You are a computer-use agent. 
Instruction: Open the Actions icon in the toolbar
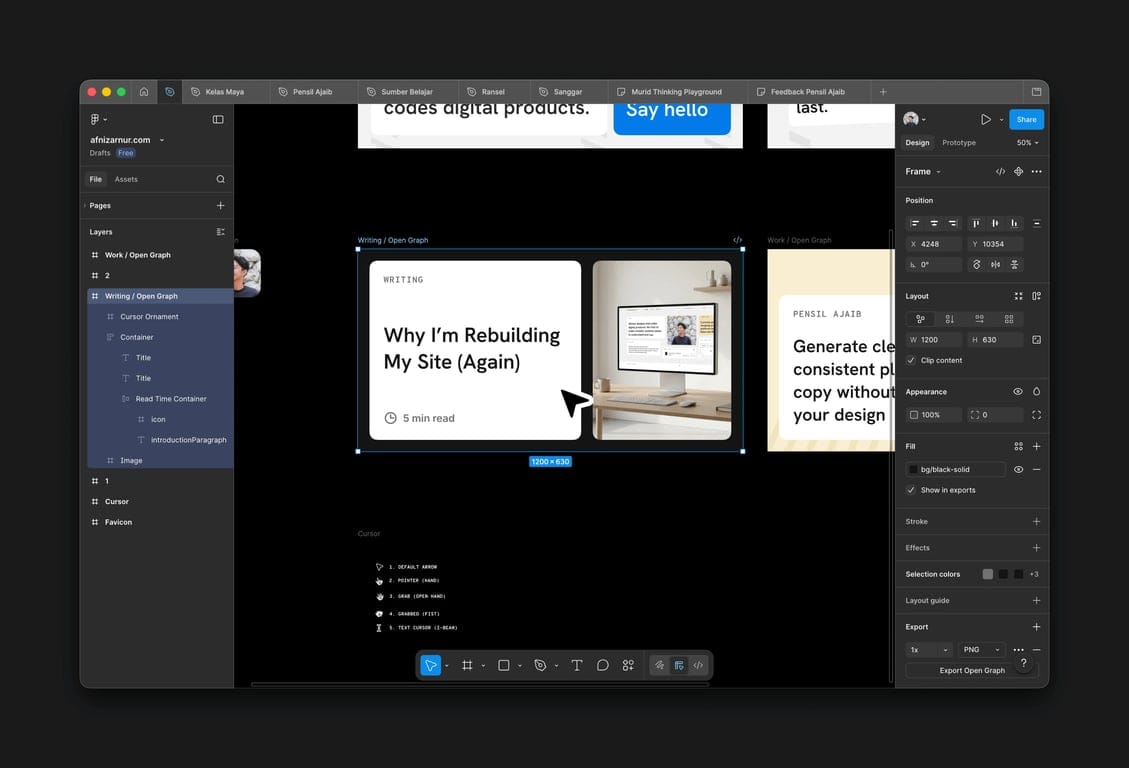628,665
